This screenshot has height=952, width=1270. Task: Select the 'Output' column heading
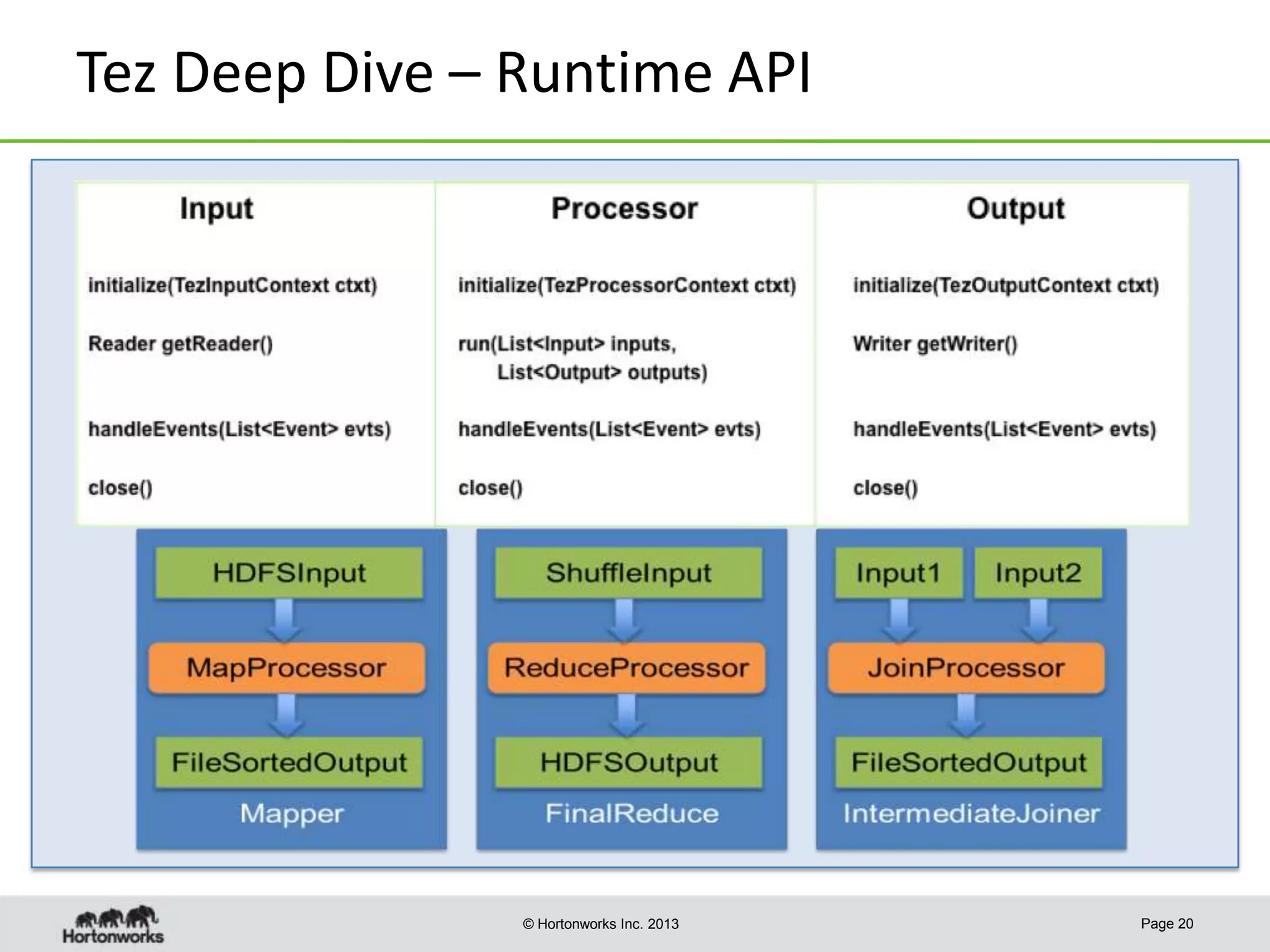1016,209
